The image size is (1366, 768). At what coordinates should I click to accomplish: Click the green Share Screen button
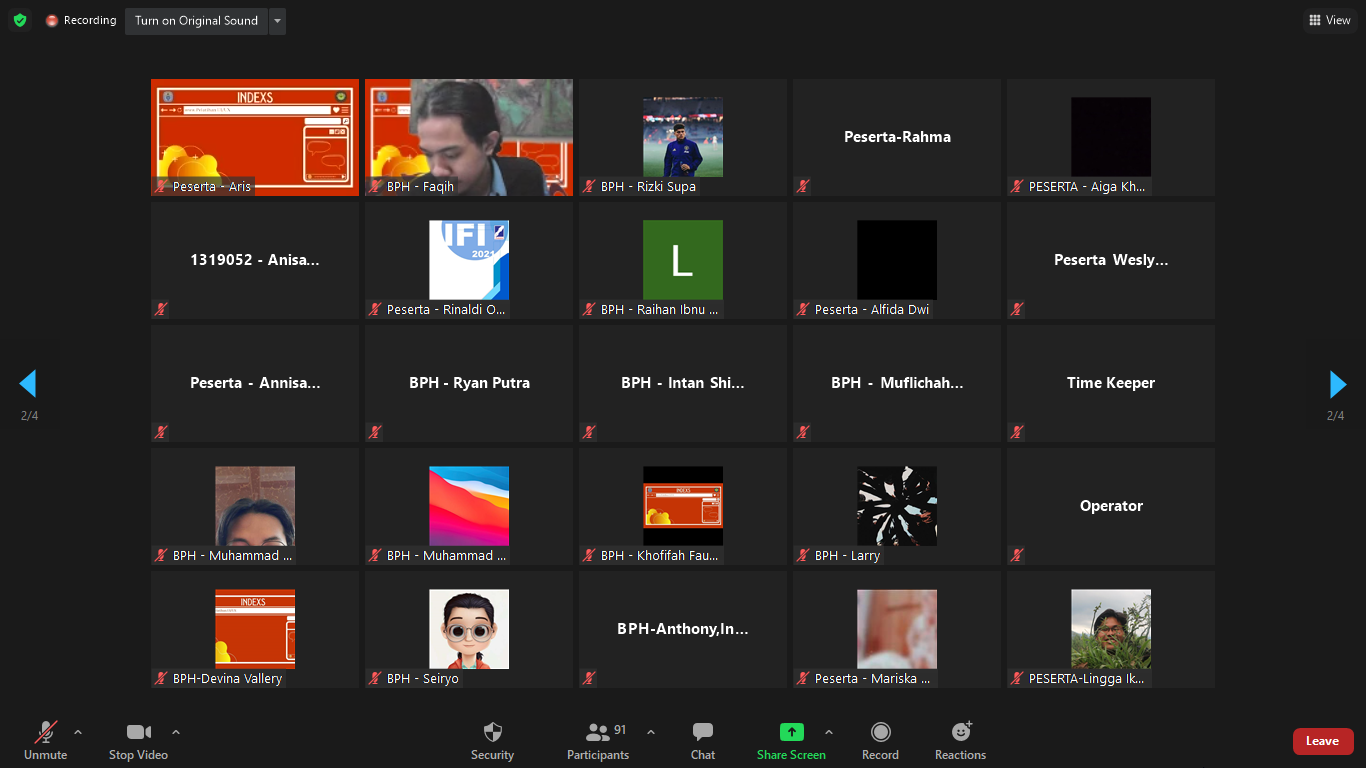(791, 741)
